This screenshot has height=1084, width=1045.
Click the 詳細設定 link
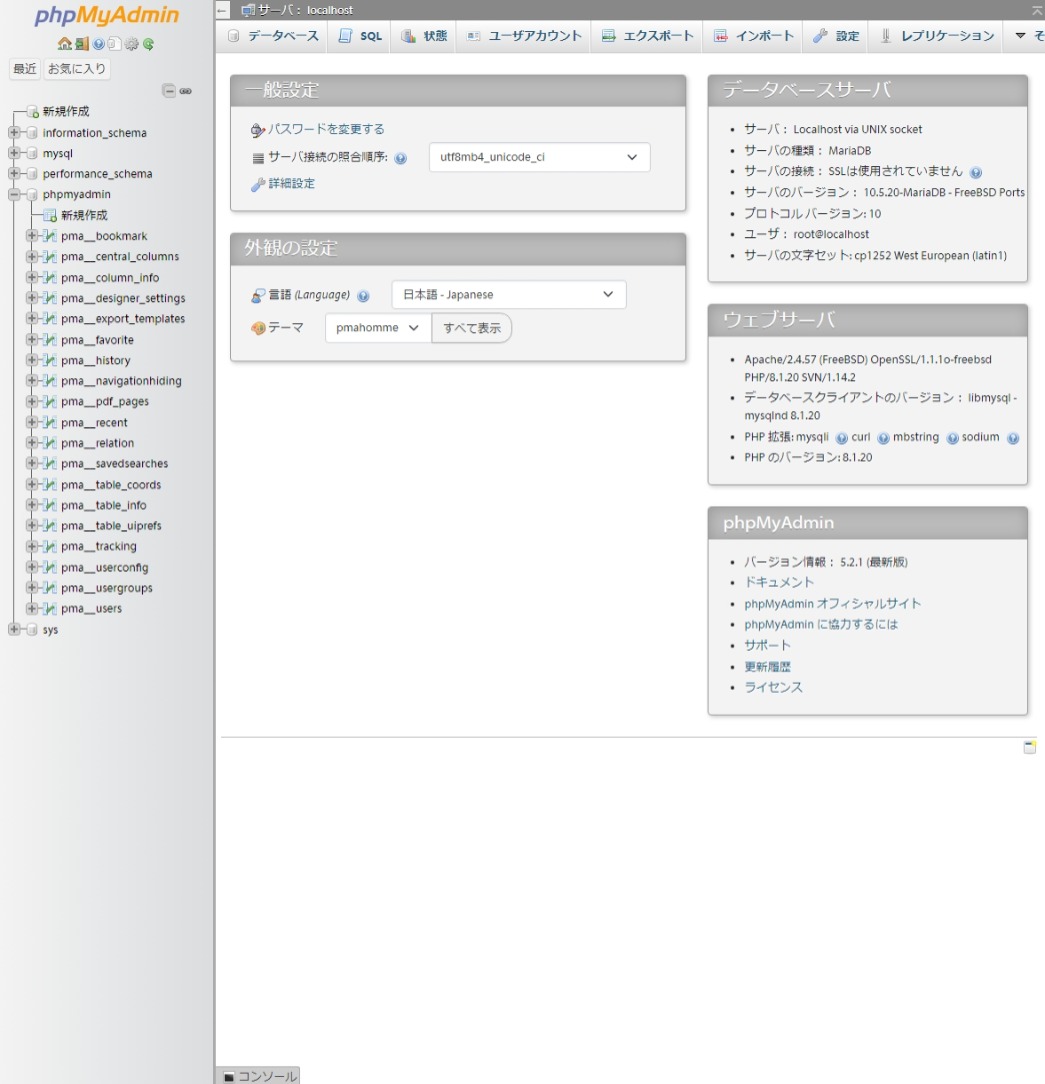pos(291,183)
